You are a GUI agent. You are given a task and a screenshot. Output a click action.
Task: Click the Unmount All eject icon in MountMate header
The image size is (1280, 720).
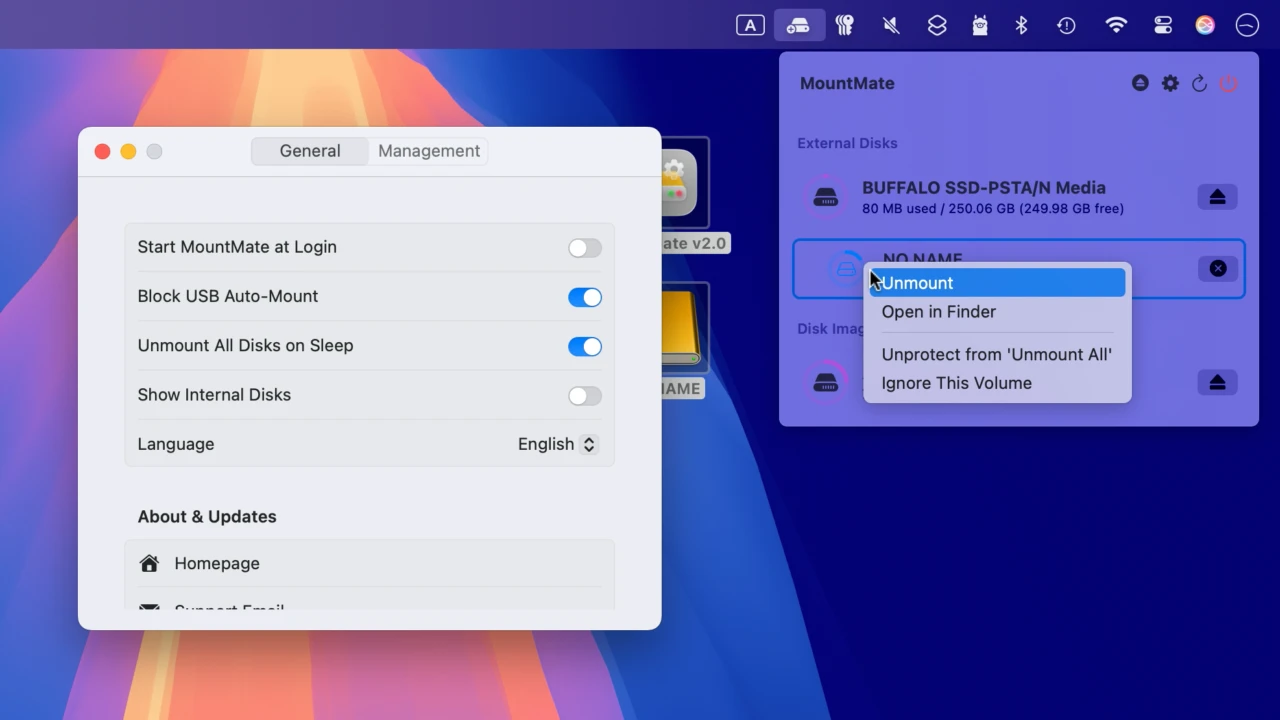click(1140, 83)
